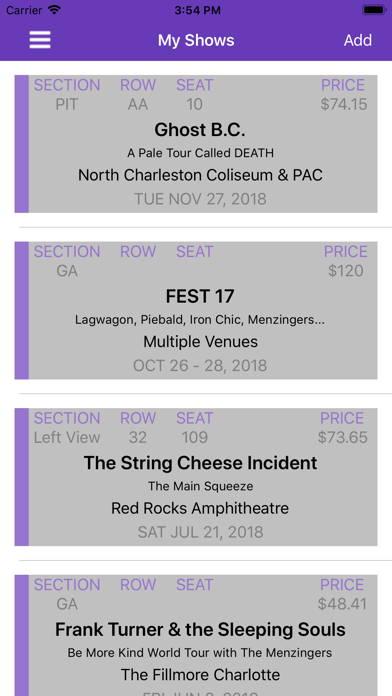Open the hamburger menu icon
The image size is (392, 696).
pos(40,40)
